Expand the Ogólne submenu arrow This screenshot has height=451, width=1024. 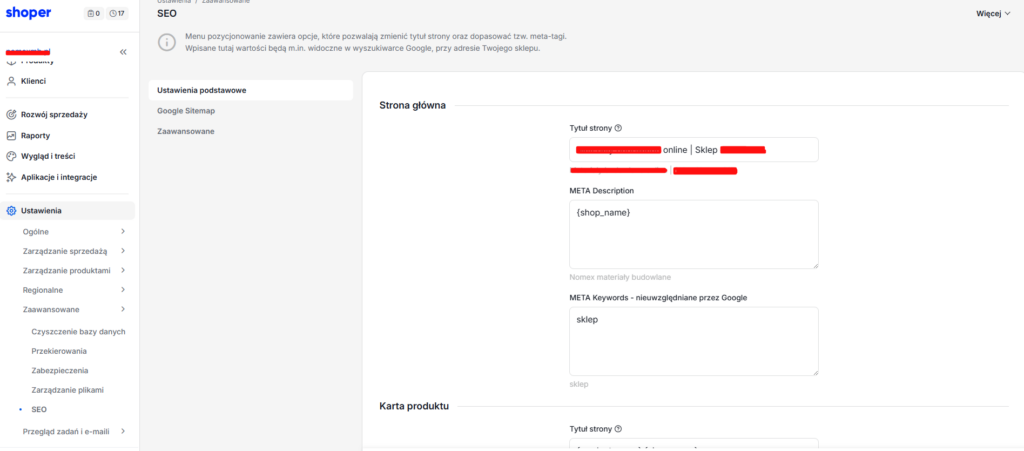tap(123, 232)
